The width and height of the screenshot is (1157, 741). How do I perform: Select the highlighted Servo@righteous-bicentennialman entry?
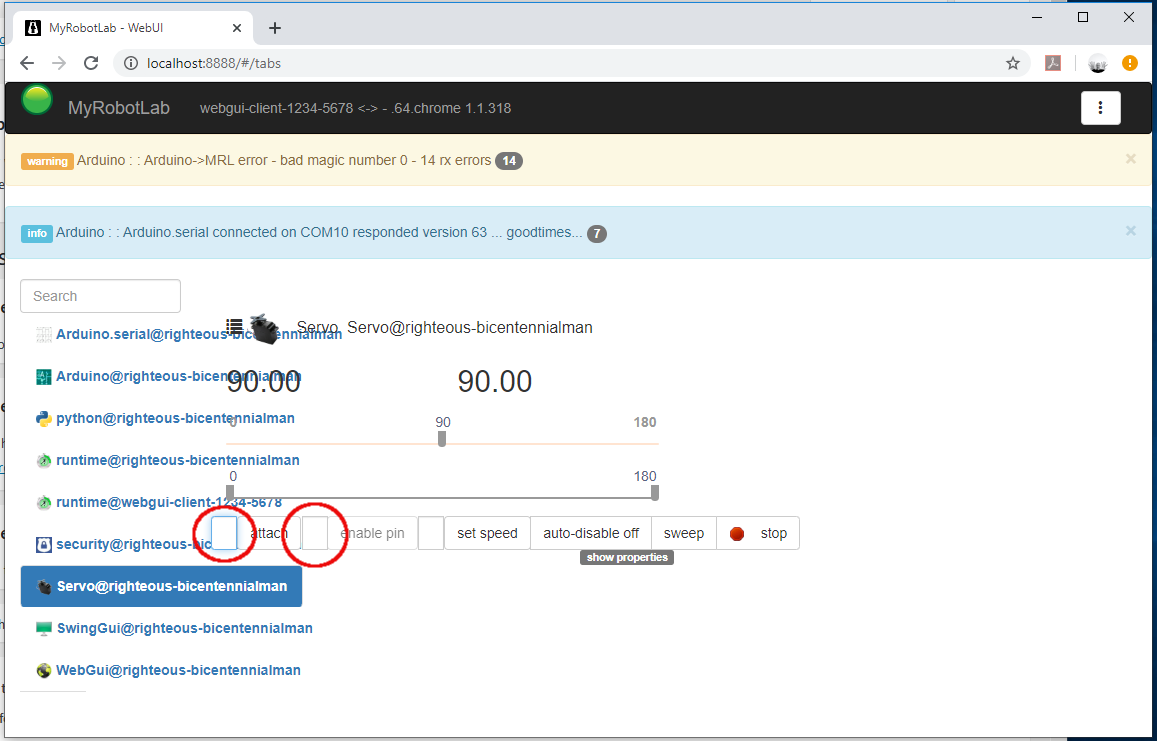click(x=160, y=586)
